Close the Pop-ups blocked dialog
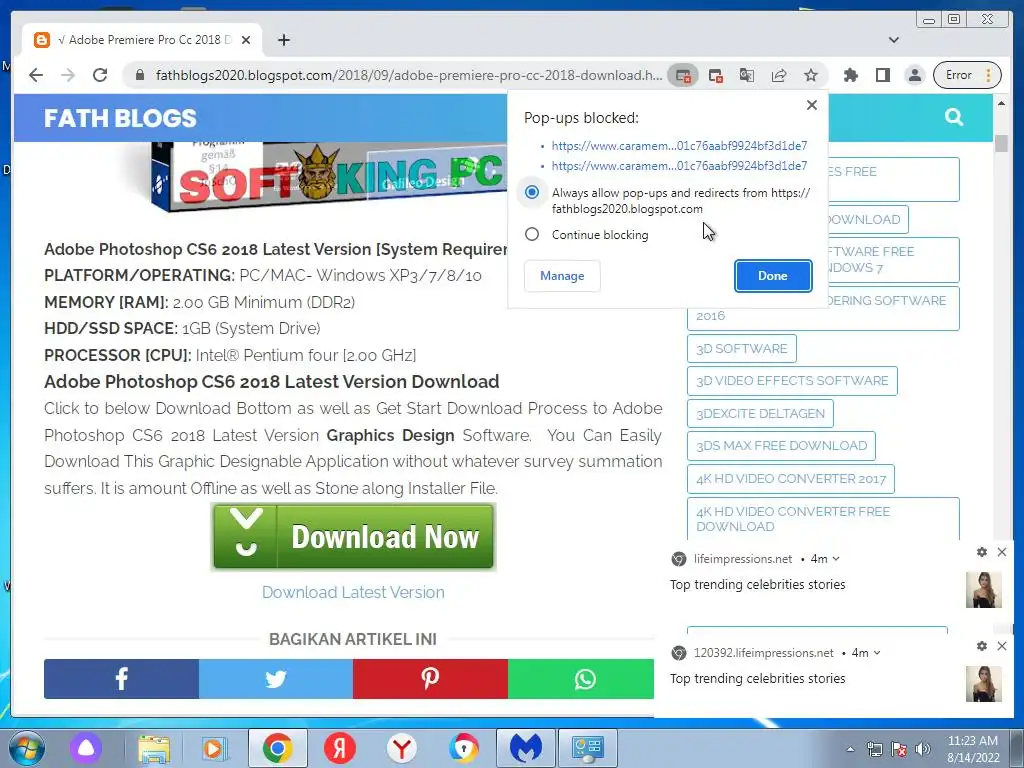This screenshot has height=768, width=1024. [812, 105]
